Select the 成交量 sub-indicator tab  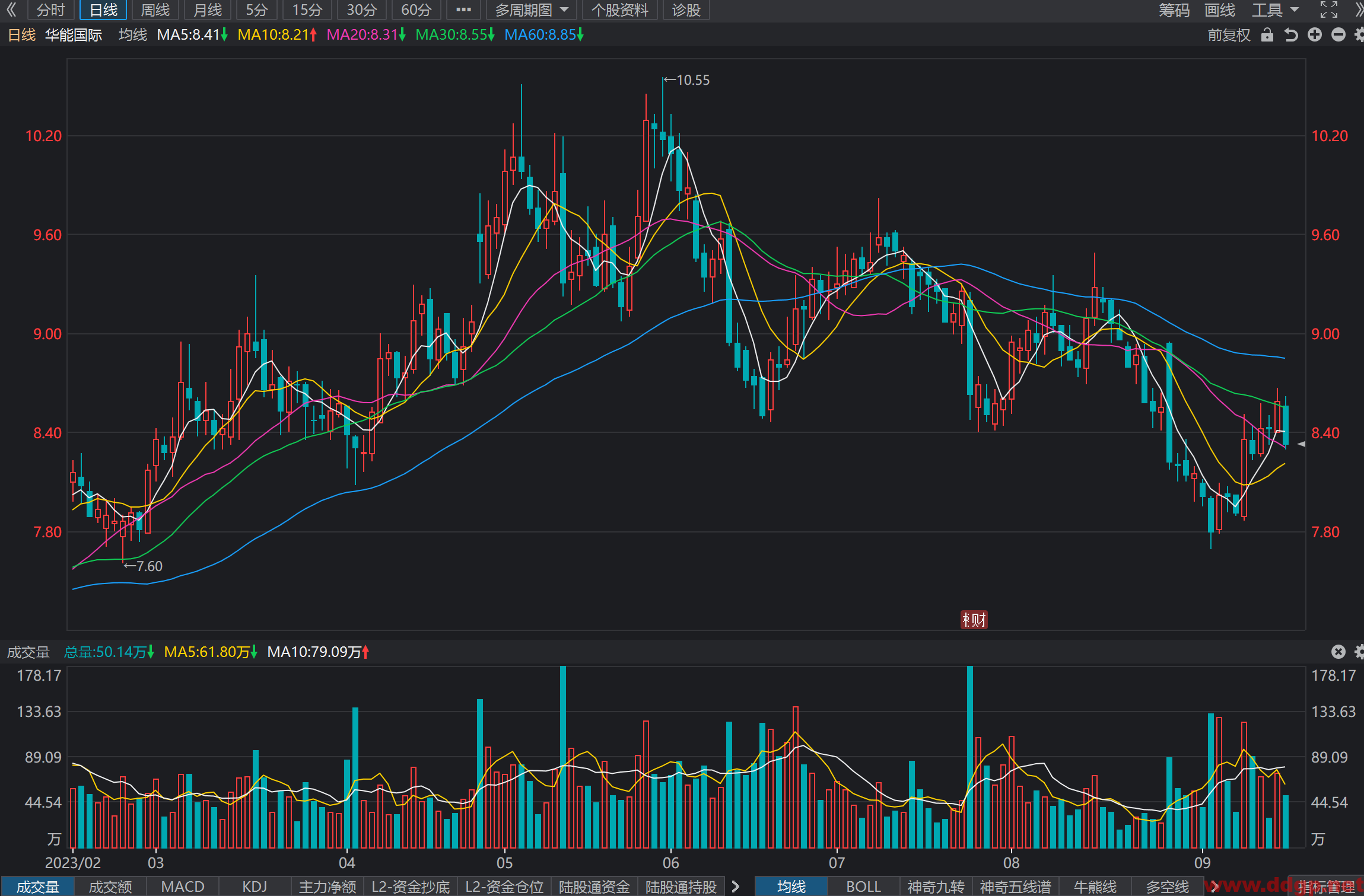tap(37, 887)
